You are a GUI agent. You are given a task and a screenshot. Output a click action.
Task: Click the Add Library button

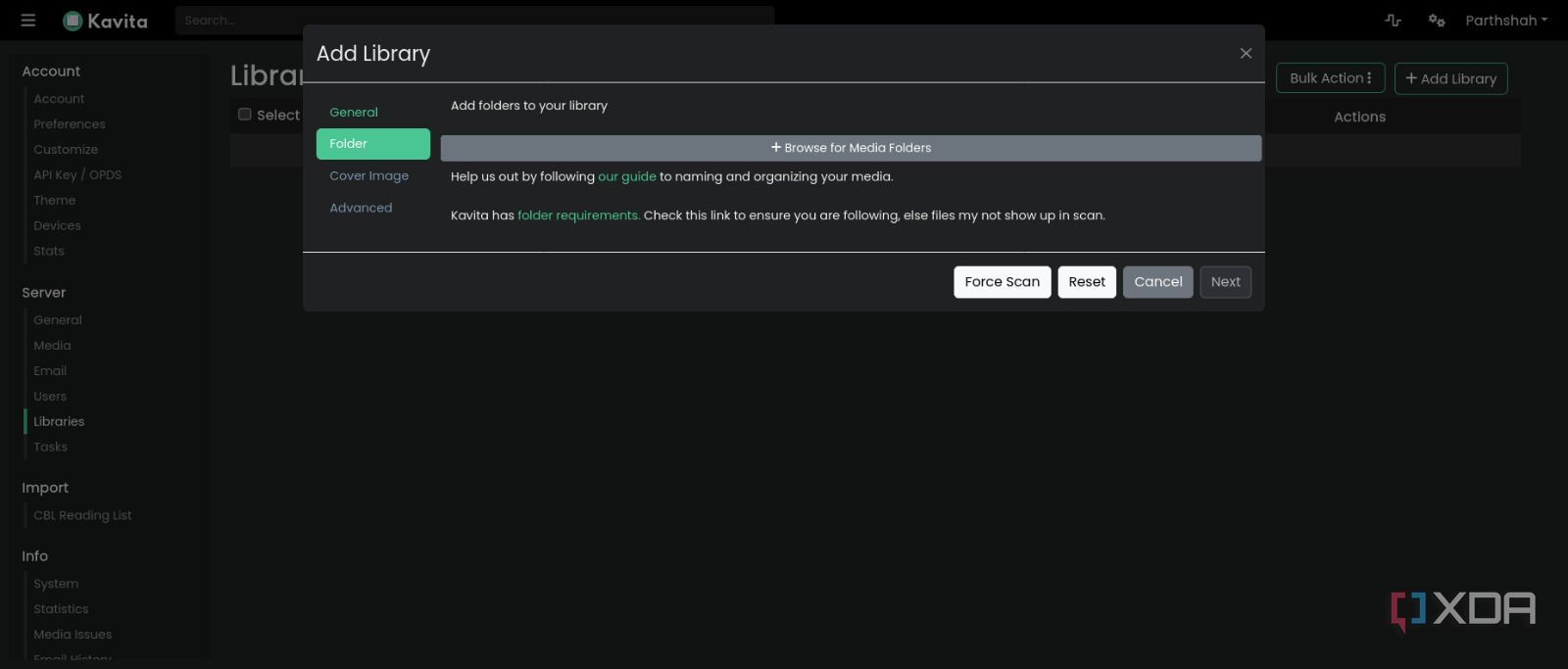tap(1450, 78)
